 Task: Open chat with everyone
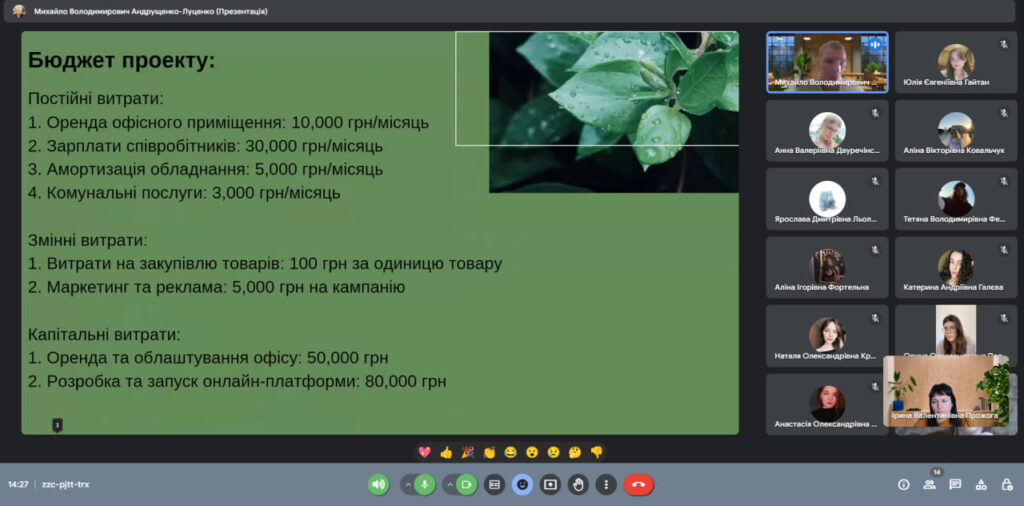tap(955, 484)
